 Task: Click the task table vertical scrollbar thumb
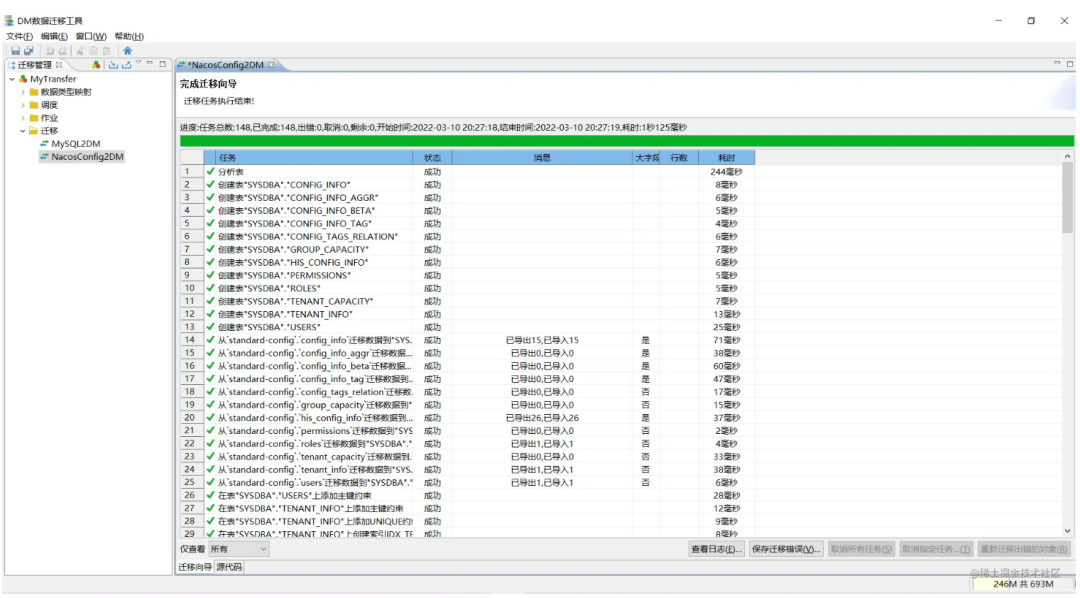pyautogui.click(x=1068, y=198)
